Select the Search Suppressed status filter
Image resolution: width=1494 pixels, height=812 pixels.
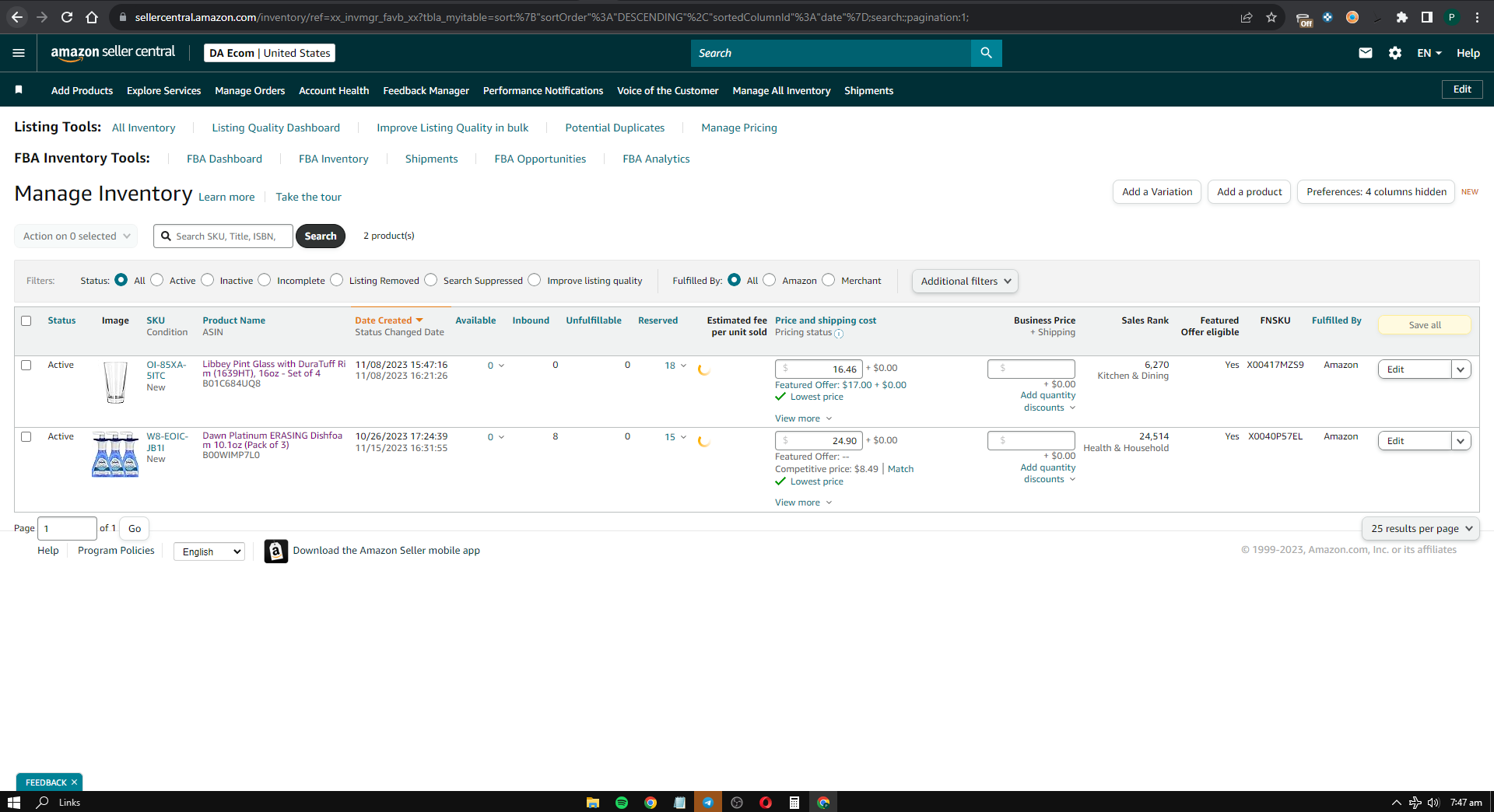point(431,280)
